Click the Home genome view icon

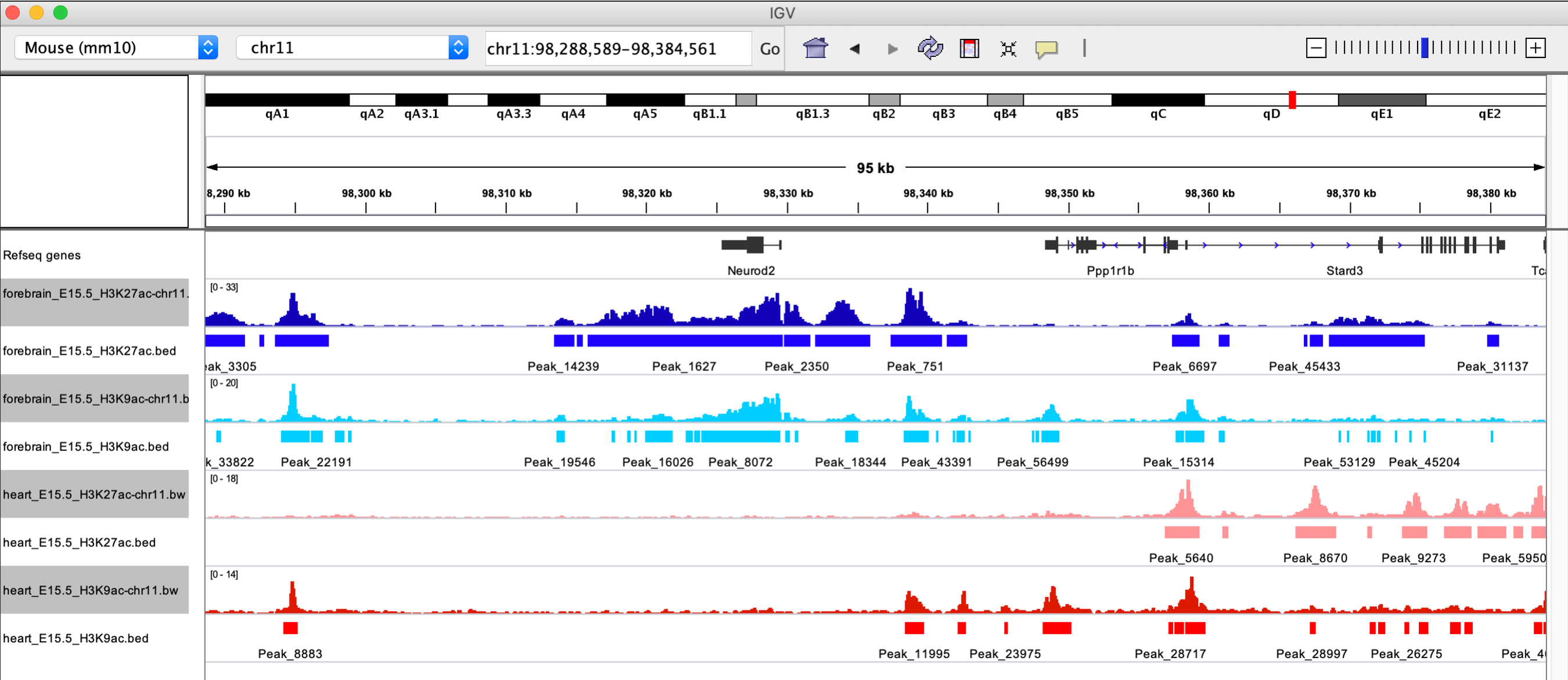[x=815, y=48]
